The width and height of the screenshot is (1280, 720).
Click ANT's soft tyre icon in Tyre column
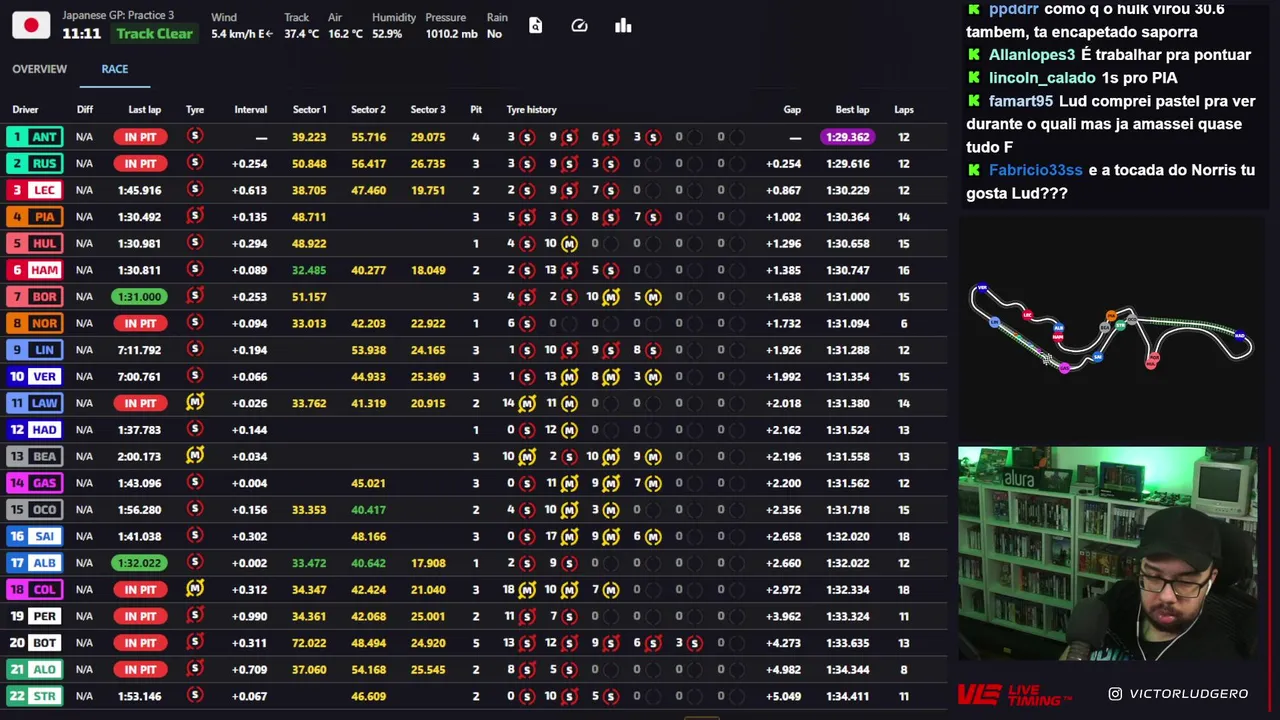click(x=195, y=136)
